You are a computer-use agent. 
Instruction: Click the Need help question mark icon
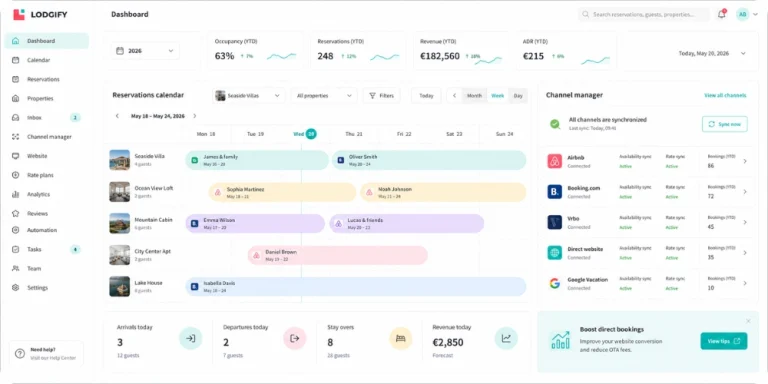click(x=20, y=354)
